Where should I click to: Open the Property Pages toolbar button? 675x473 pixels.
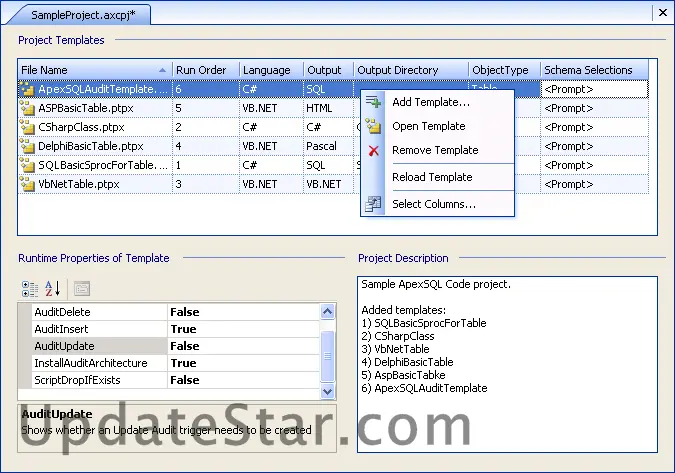(x=82, y=288)
